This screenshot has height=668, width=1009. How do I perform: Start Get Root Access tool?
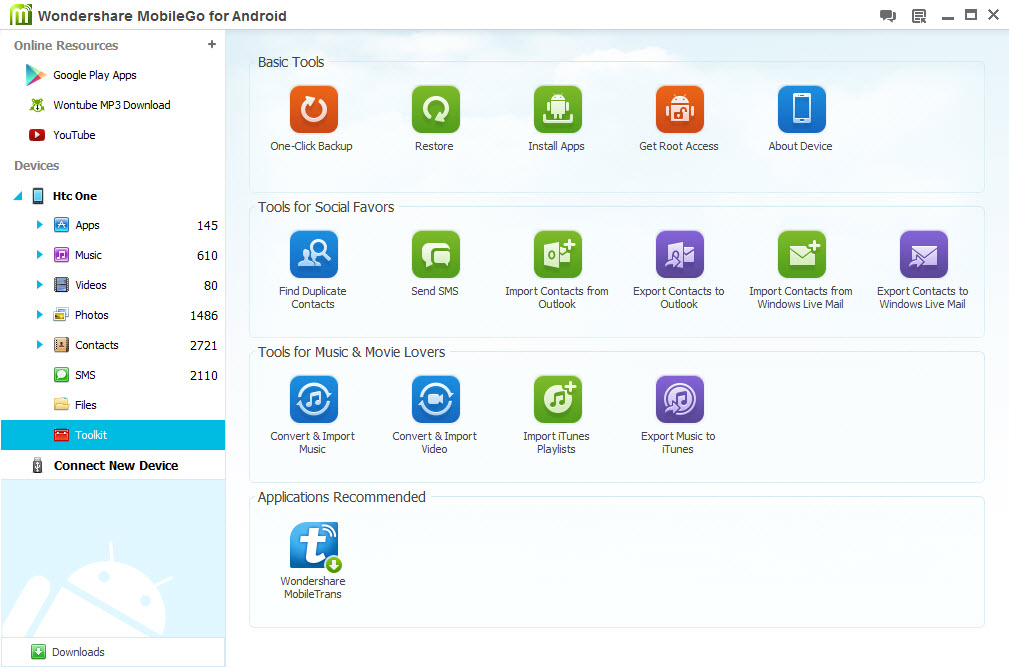click(680, 109)
